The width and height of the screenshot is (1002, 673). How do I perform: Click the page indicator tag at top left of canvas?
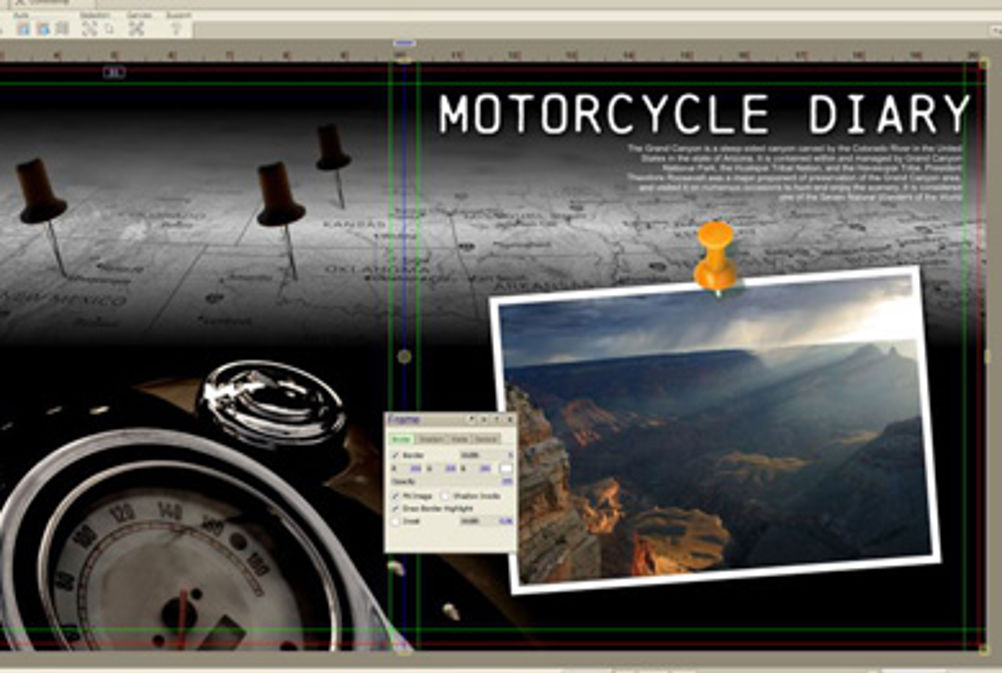[114, 72]
